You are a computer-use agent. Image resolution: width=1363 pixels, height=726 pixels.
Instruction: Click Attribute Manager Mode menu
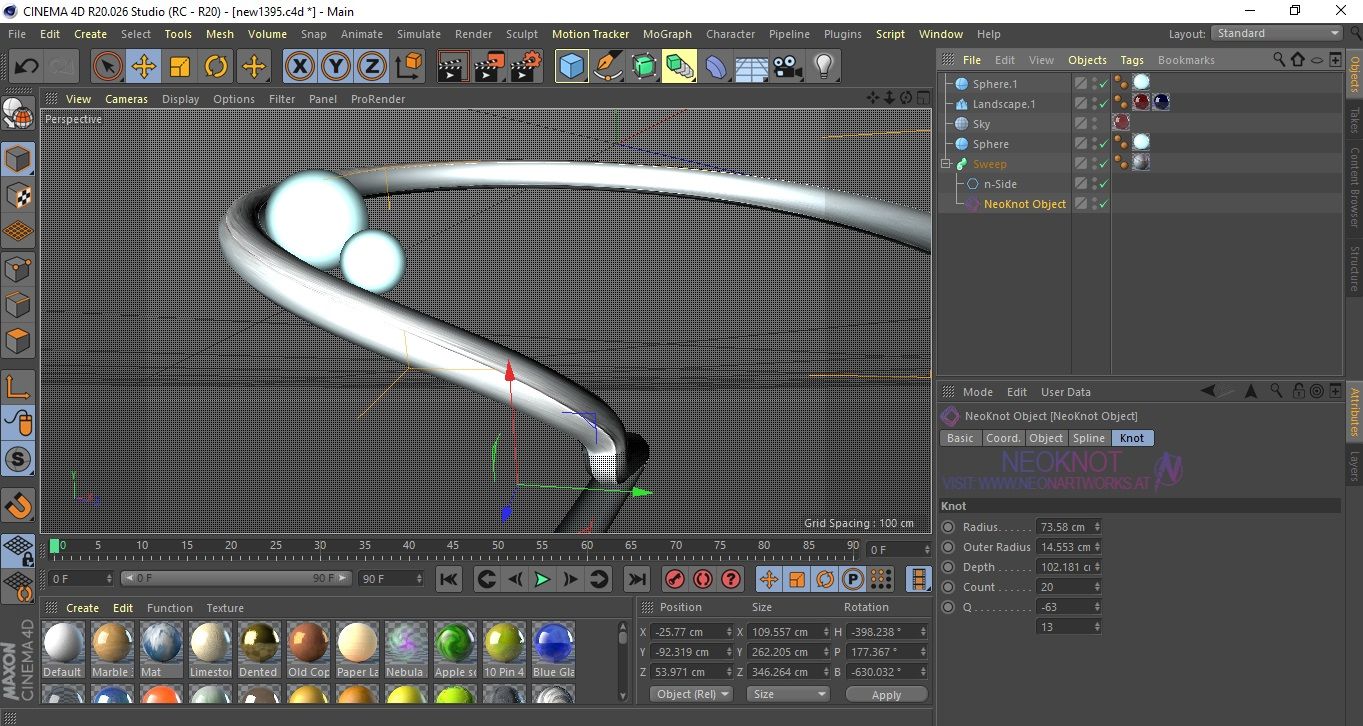(x=977, y=392)
